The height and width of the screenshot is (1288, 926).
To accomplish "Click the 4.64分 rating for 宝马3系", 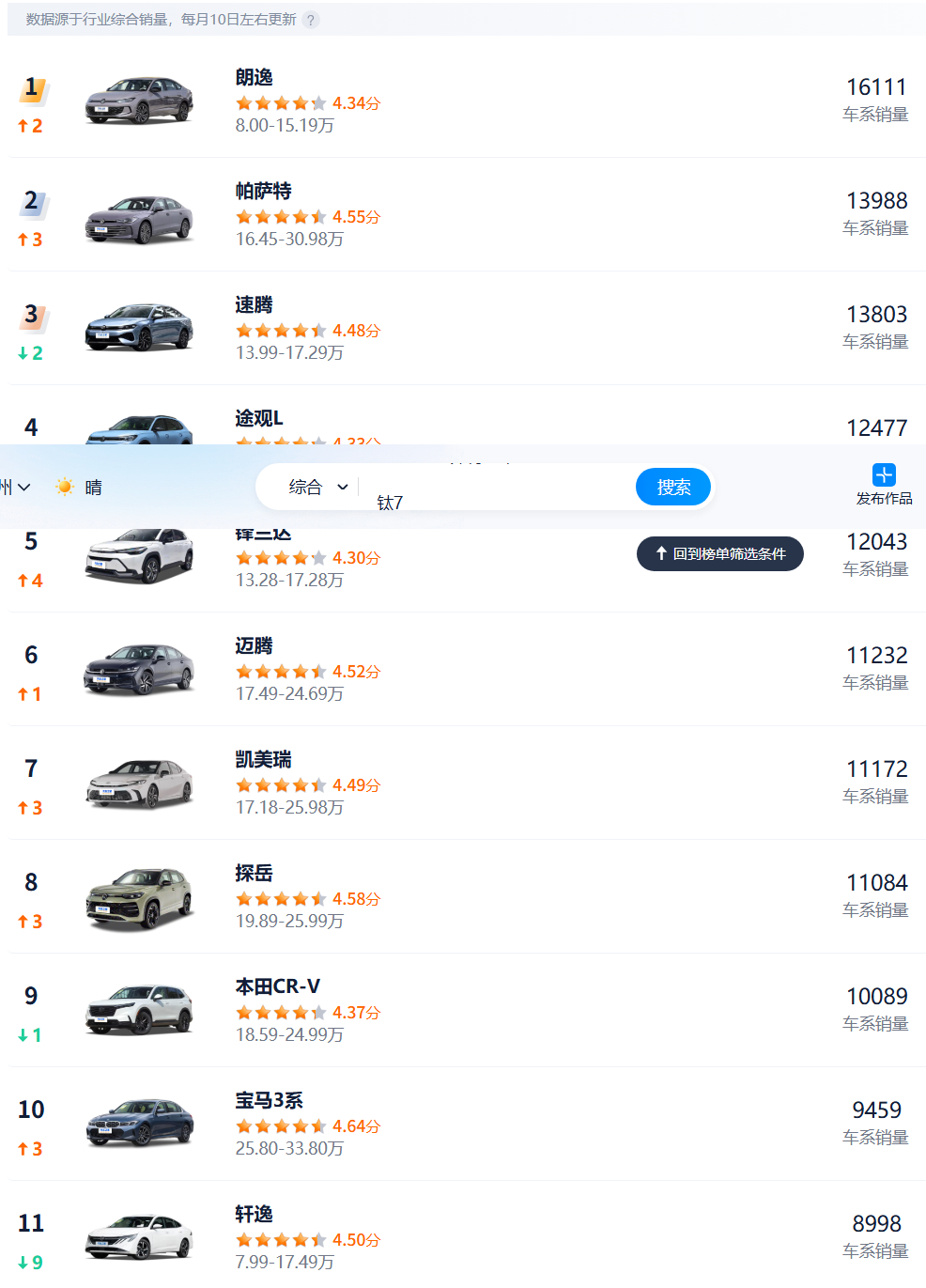I will point(356,1126).
